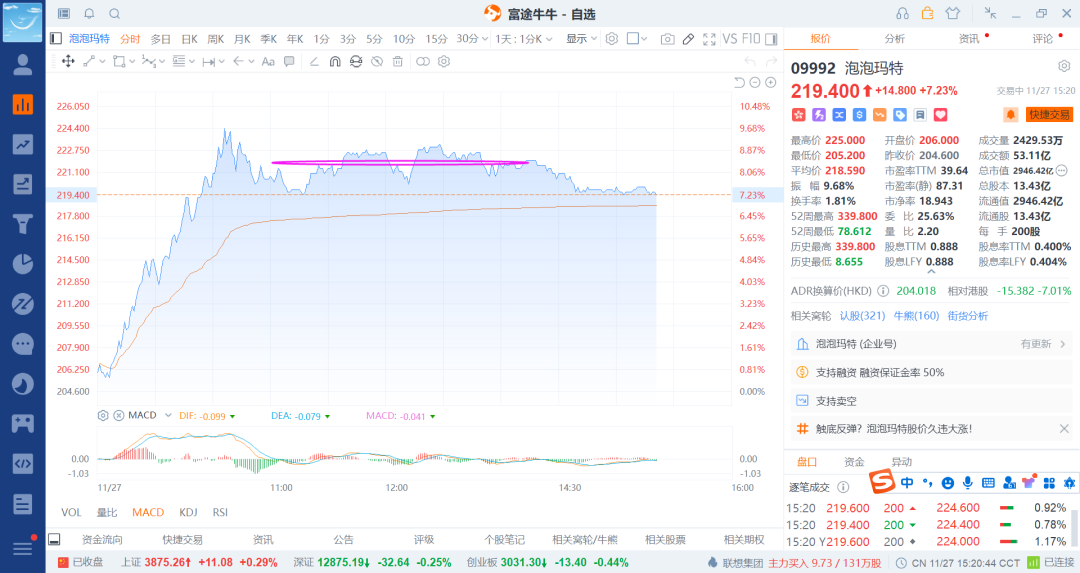1080x573 pixels.
Task: Expand the MACD indicator dropdown arrow
Action: (x=167, y=415)
